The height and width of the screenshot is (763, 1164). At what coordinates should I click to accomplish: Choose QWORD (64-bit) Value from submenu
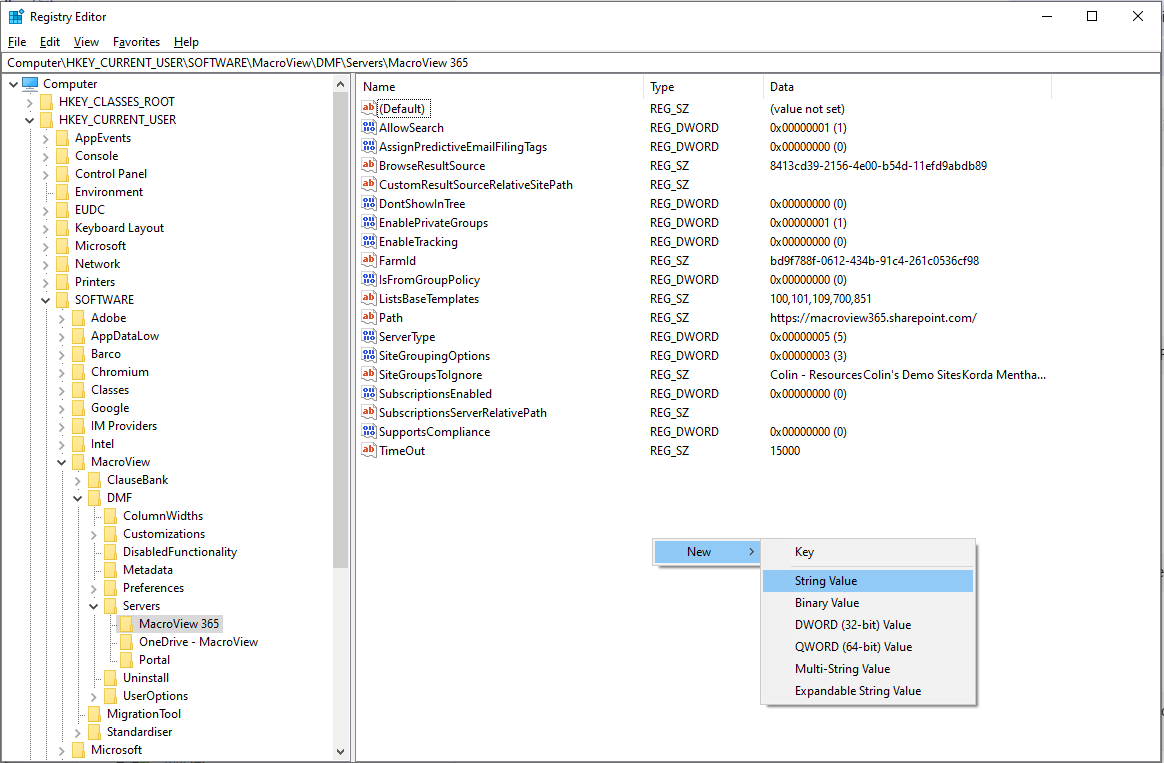[868, 646]
